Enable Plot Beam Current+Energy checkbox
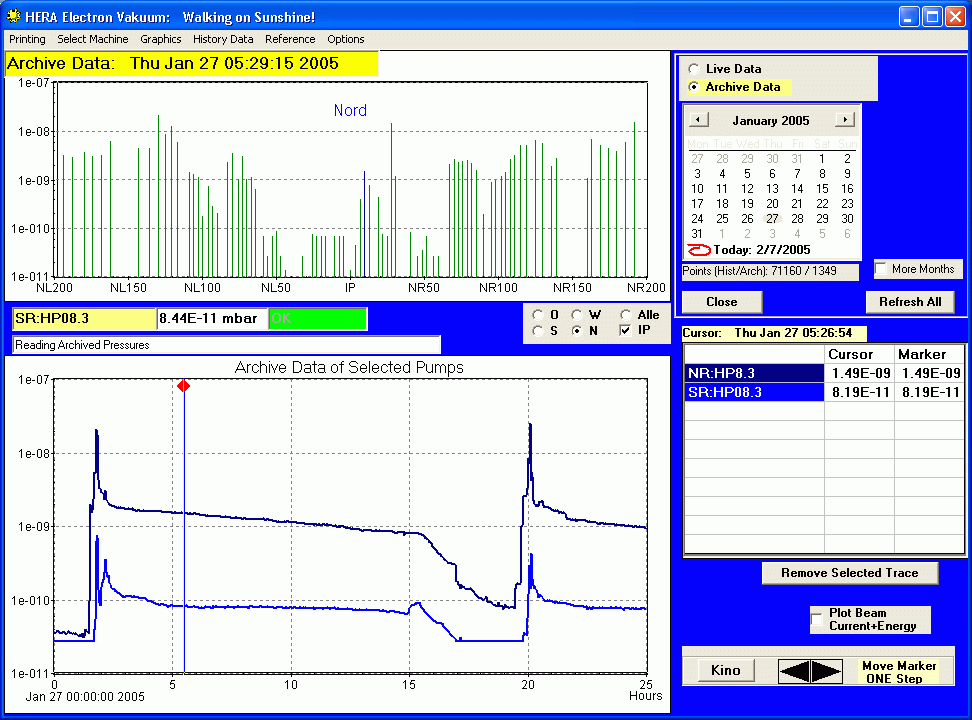Viewport: 972px width, 720px height. 816,620
